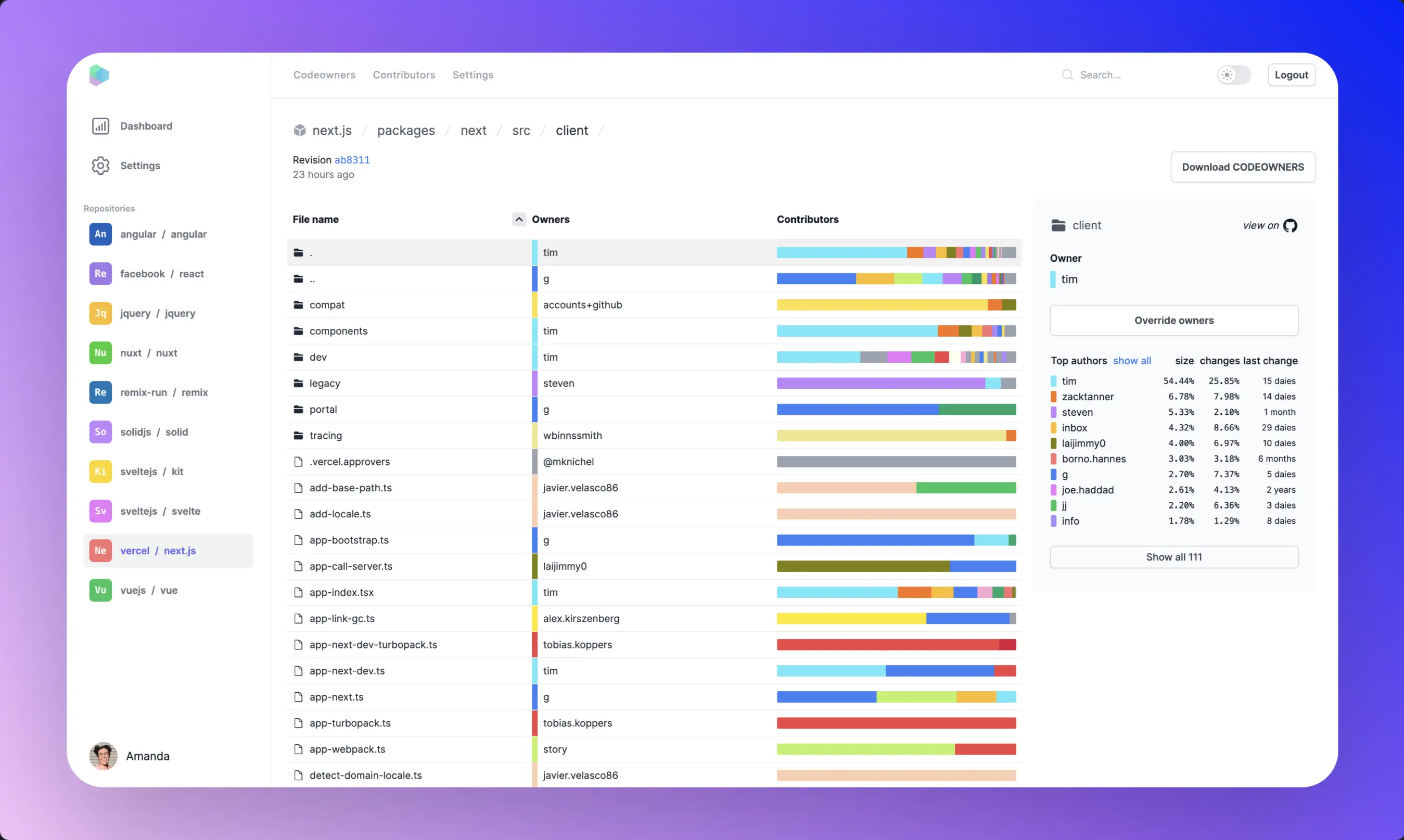
Task: Open the app-bootstrap.ts file
Action: (349, 540)
